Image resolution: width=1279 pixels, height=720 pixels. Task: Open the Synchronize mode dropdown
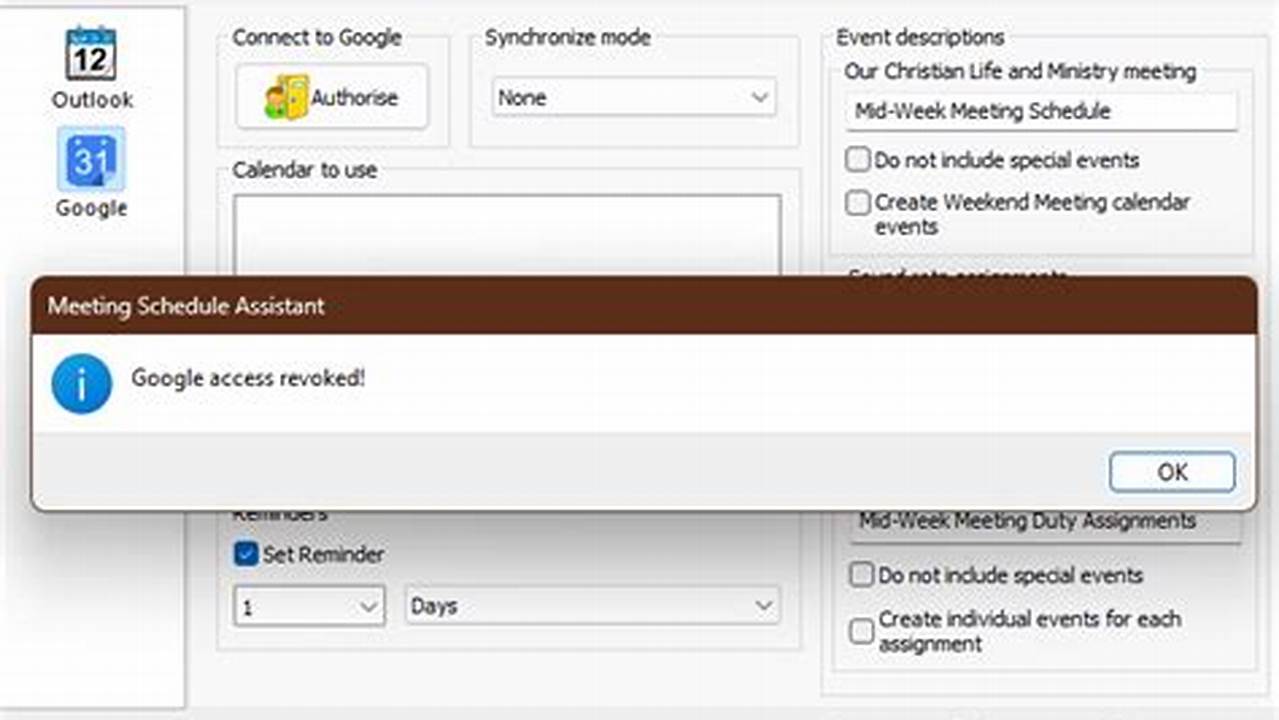(633, 97)
